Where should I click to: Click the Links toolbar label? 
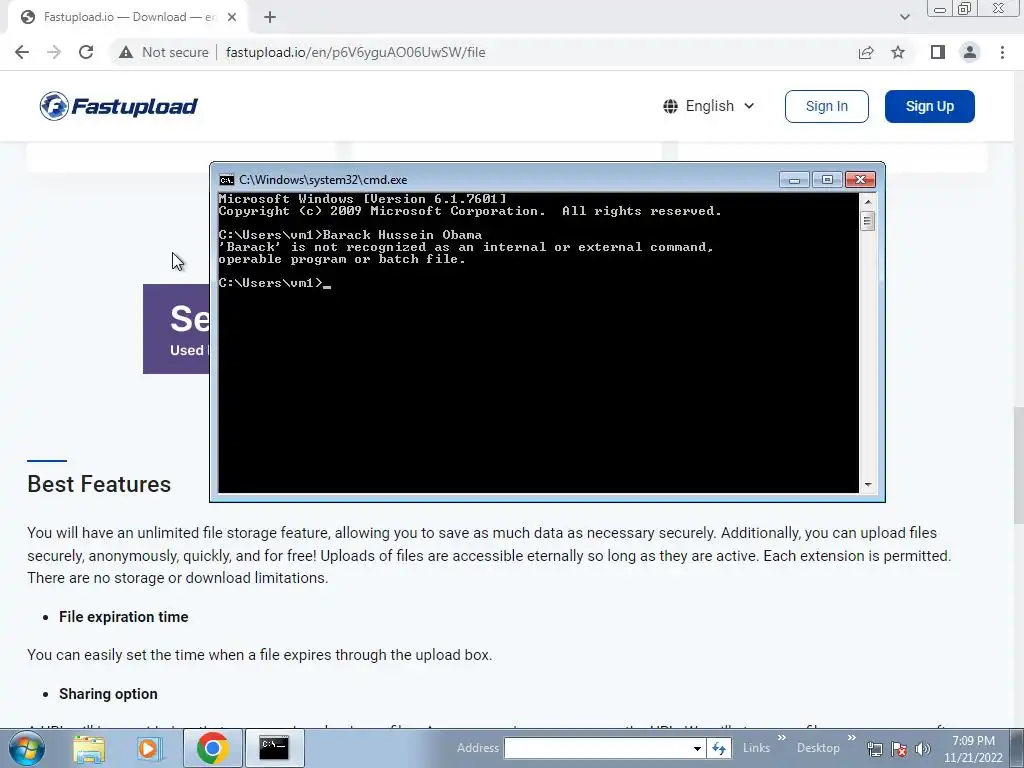pyautogui.click(x=756, y=748)
